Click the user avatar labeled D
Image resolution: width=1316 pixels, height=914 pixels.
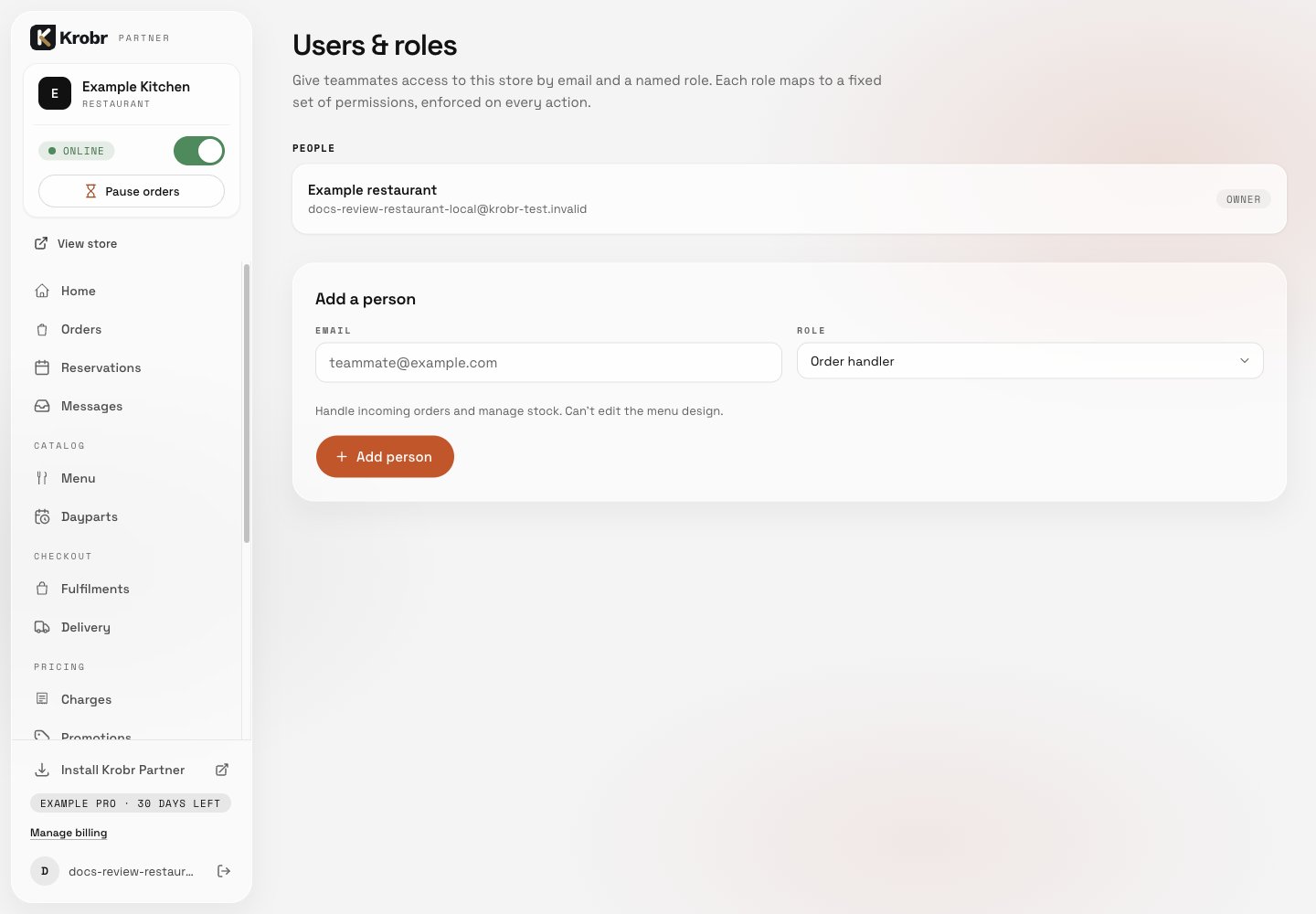coord(45,871)
